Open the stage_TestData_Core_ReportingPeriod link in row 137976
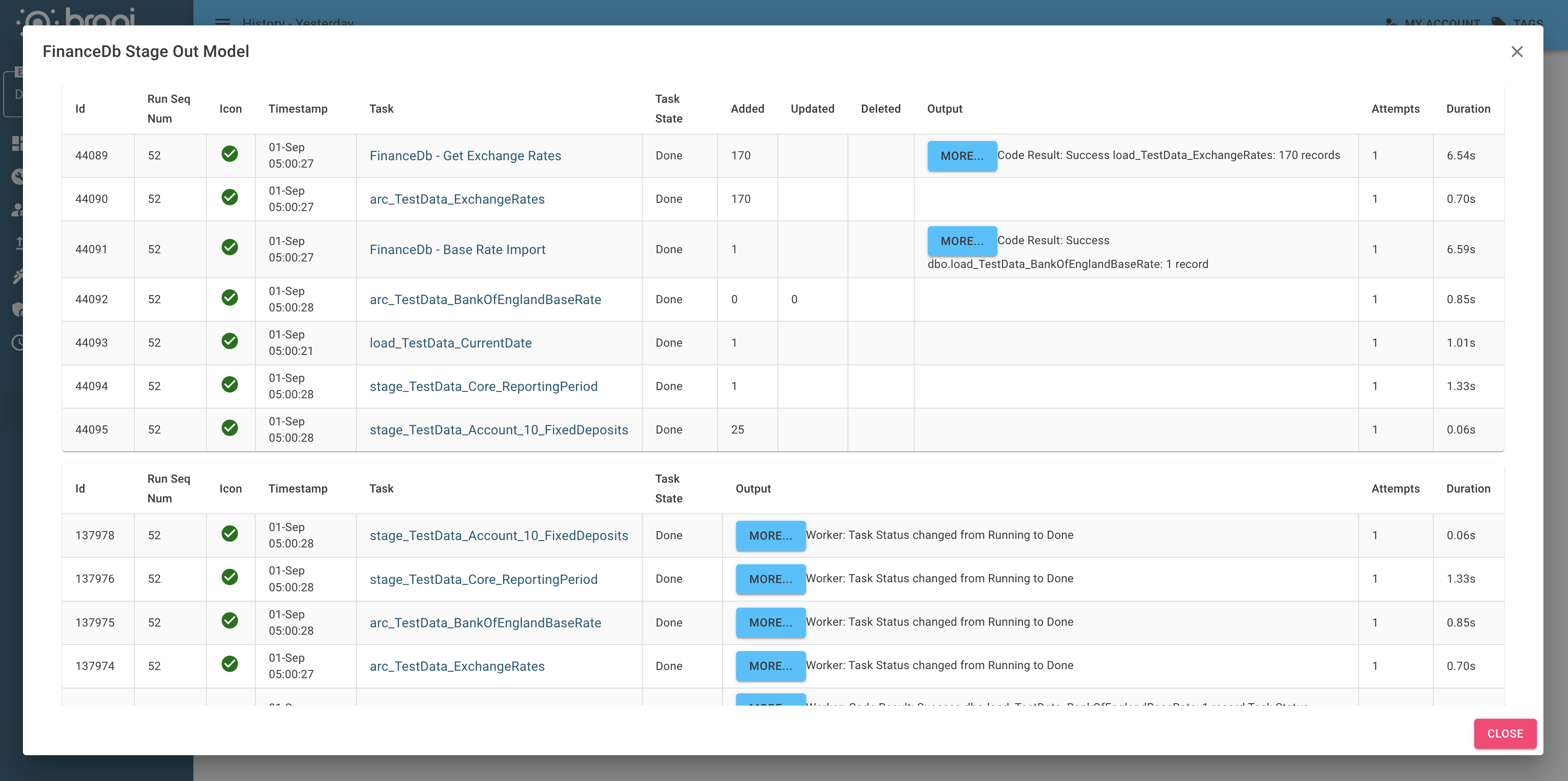The image size is (1568, 781). click(483, 579)
